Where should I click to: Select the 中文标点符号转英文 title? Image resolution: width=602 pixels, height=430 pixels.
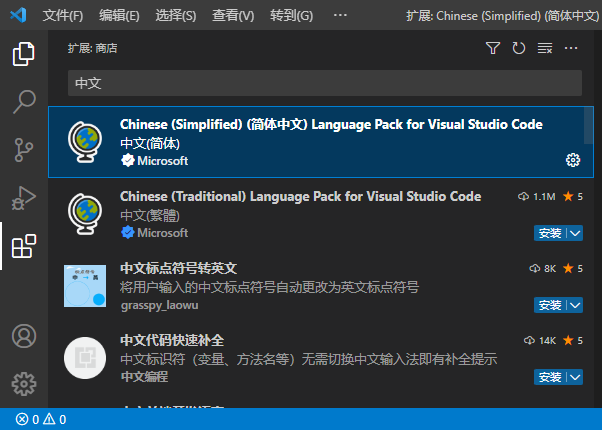point(179,268)
